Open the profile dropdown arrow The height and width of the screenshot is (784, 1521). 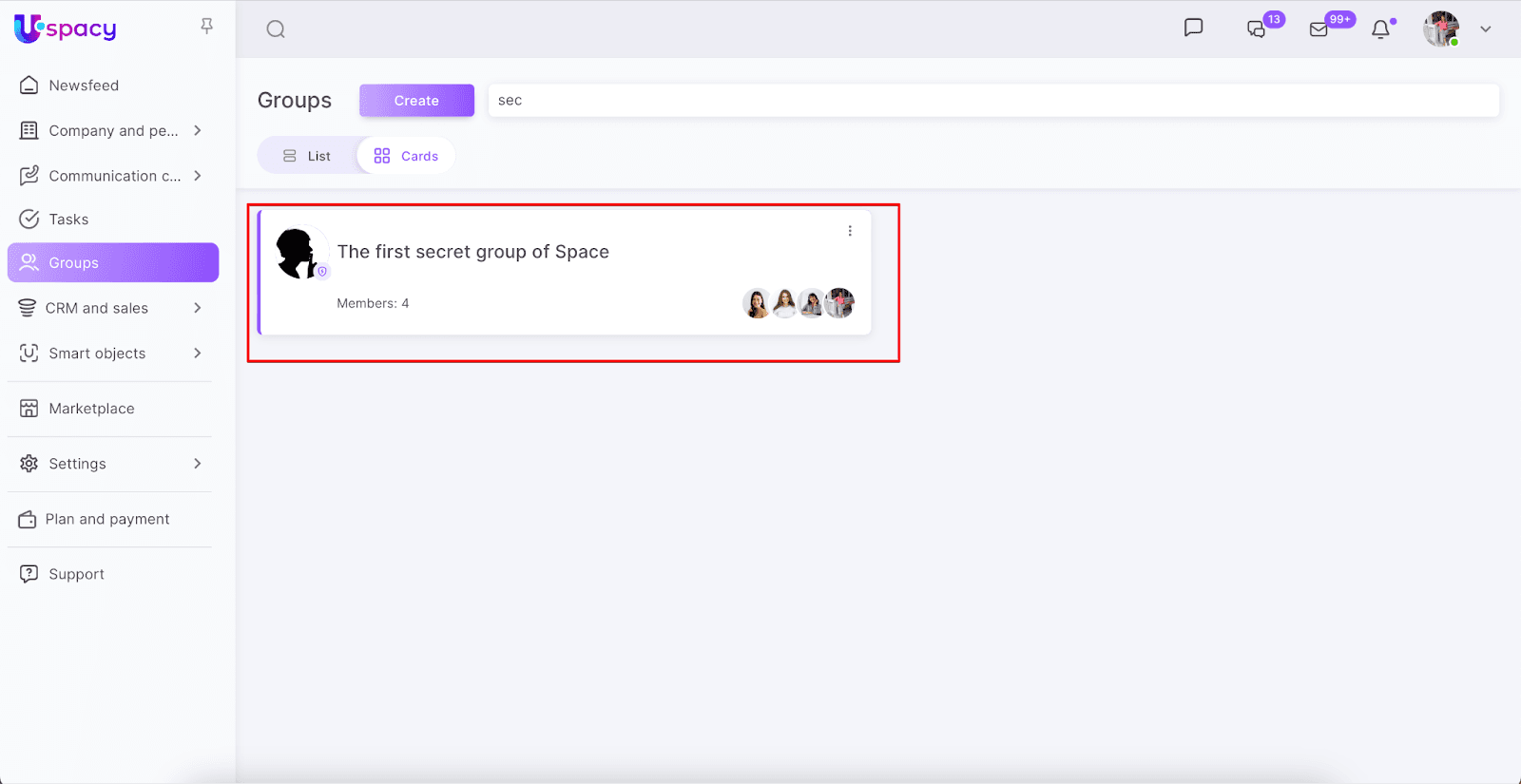coord(1485,29)
